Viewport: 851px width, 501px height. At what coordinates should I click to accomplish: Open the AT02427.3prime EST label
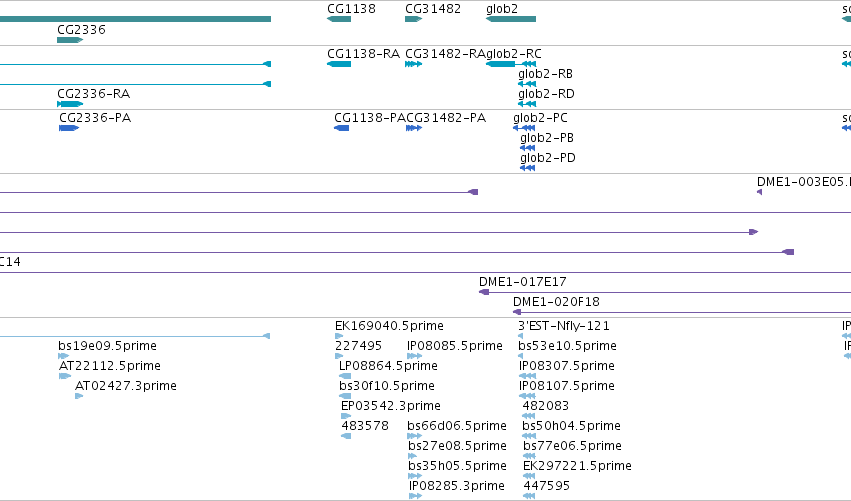click(126, 386)
